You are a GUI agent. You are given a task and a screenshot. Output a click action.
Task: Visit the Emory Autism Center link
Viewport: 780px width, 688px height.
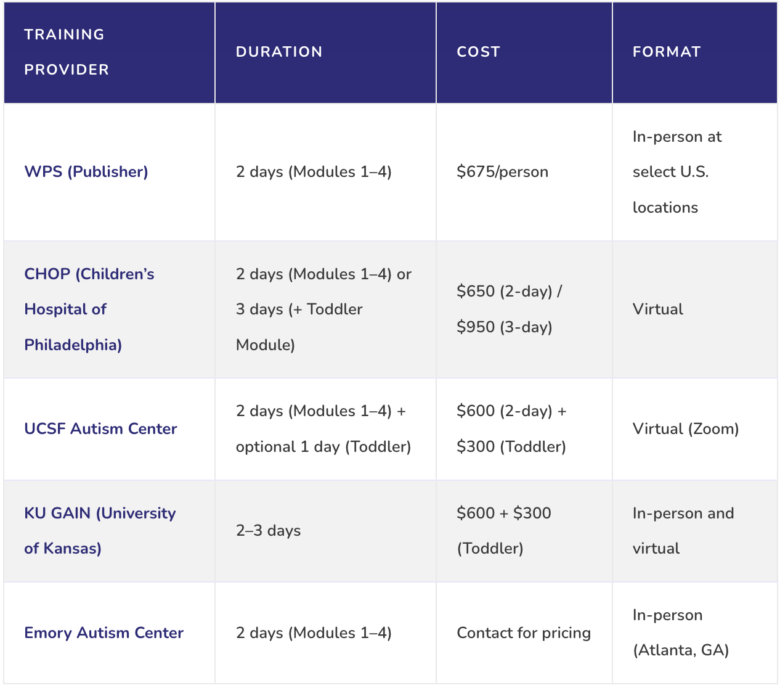[x=104, y=632]
